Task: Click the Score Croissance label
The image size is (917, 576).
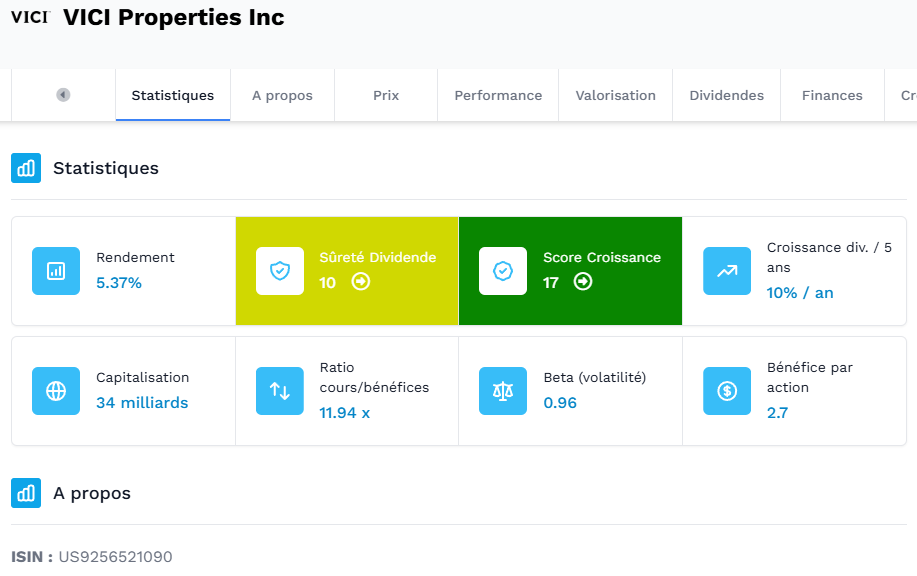Action: pyautogui.click(x=602, y=257)
